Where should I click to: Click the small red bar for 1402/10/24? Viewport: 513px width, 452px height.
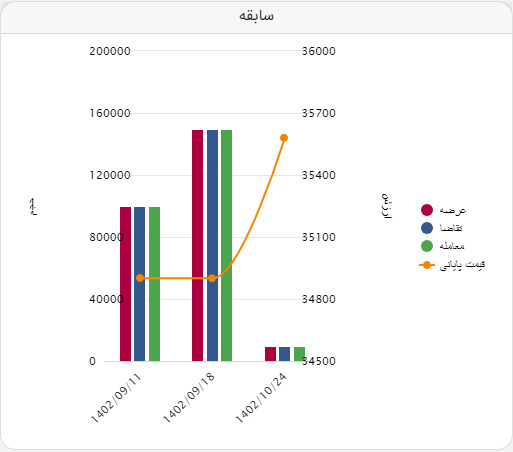270,354
